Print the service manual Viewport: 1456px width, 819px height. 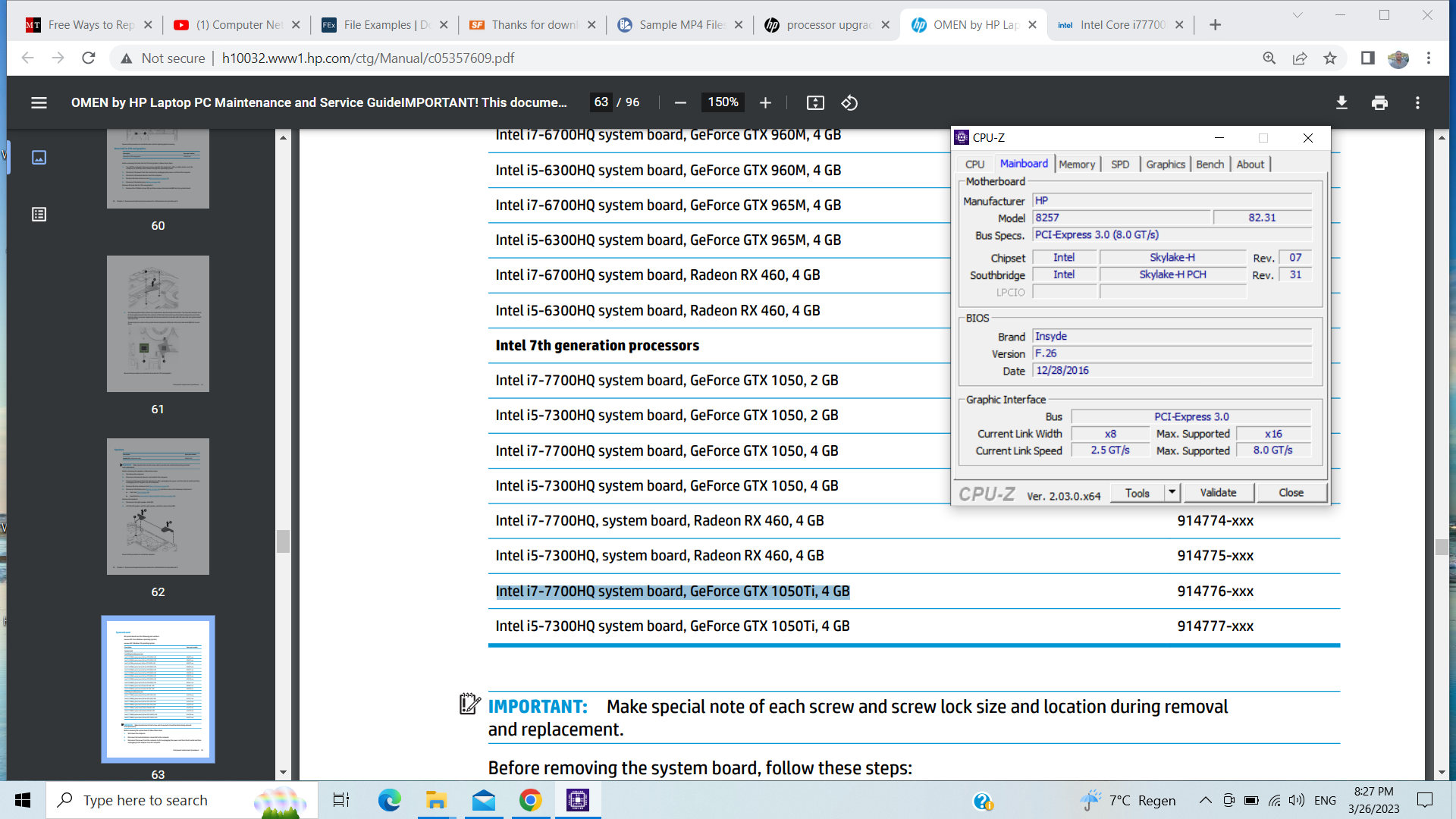pos(1379,102)
